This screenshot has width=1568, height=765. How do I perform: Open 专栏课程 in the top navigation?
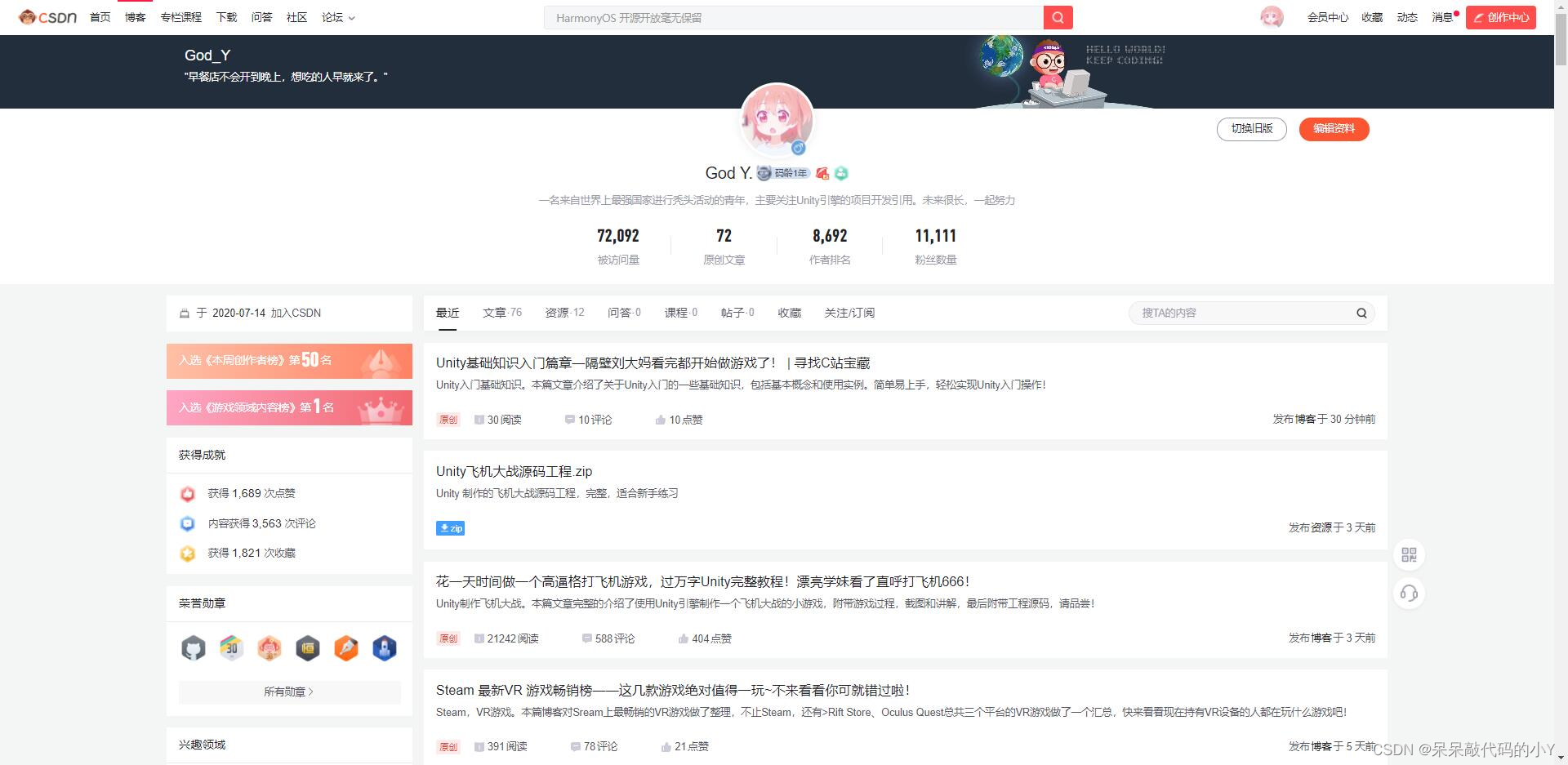tap(180, 17)
